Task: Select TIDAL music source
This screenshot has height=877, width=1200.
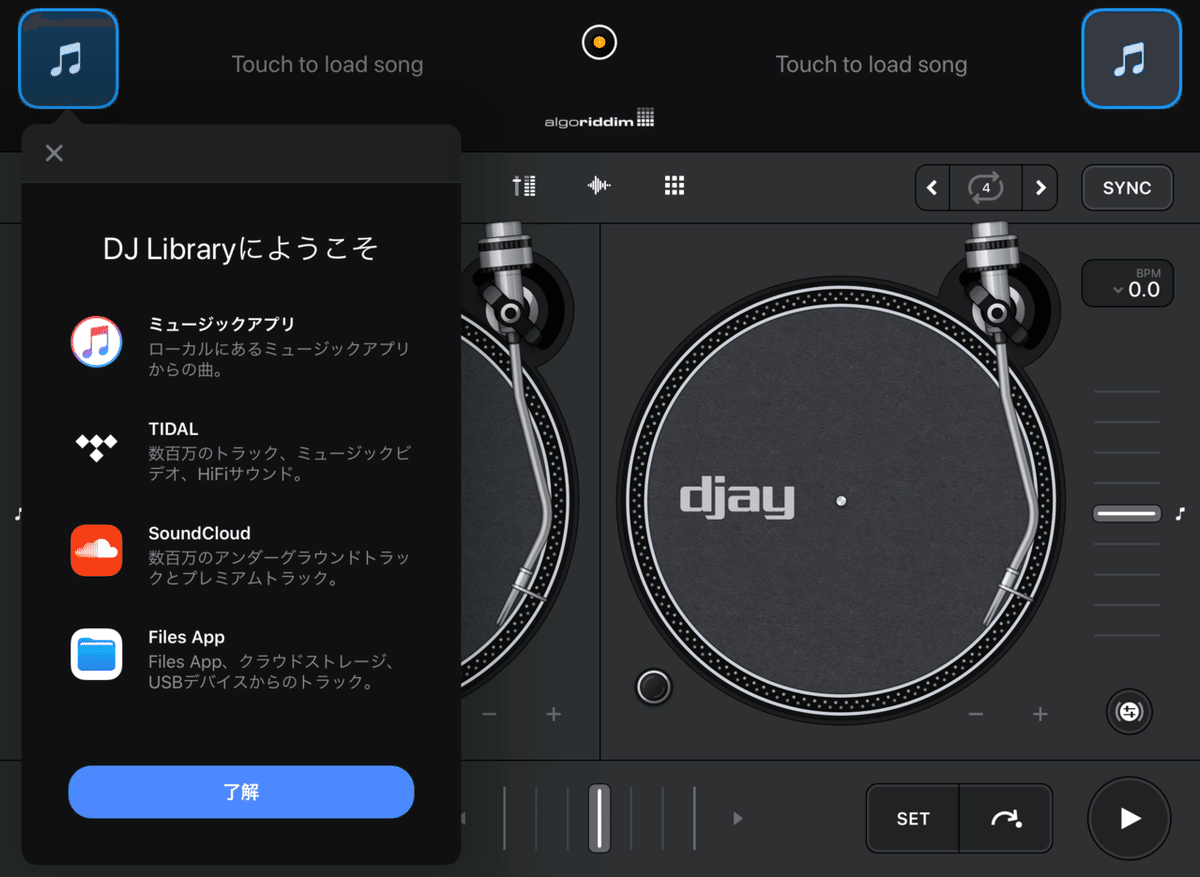Action: [241, 451]
